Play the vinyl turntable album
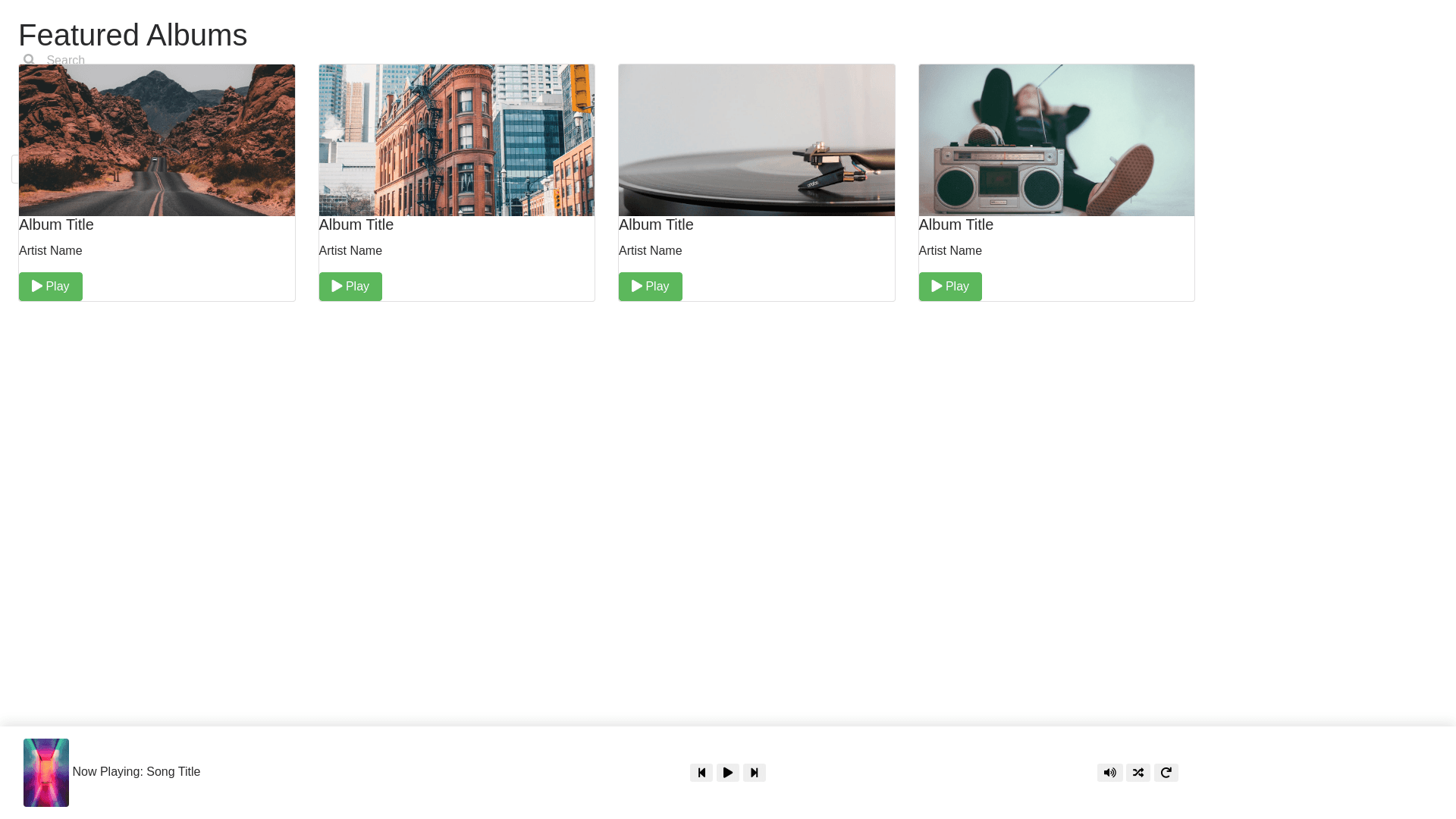 650,286
